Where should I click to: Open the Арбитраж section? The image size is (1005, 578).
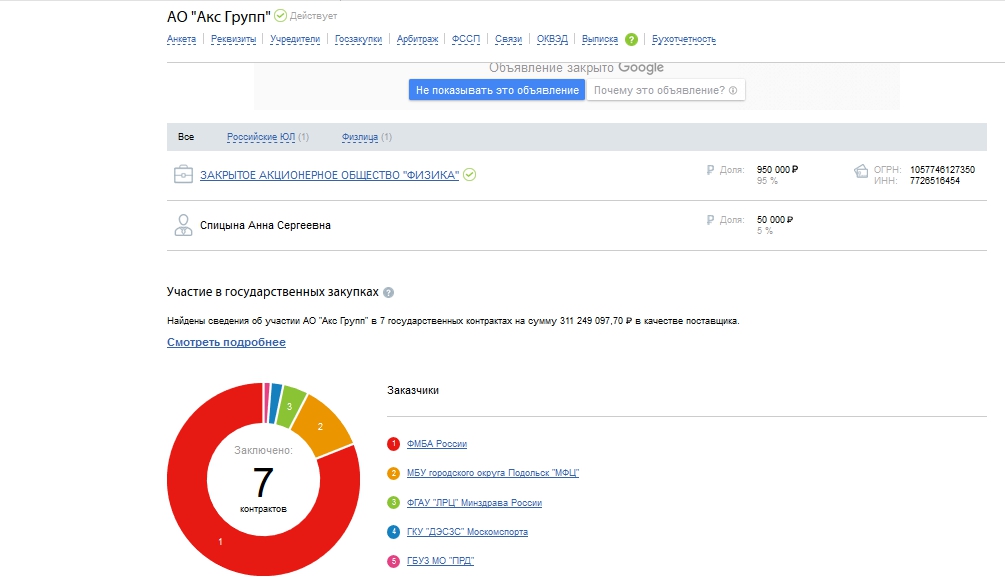pos(417,39)
